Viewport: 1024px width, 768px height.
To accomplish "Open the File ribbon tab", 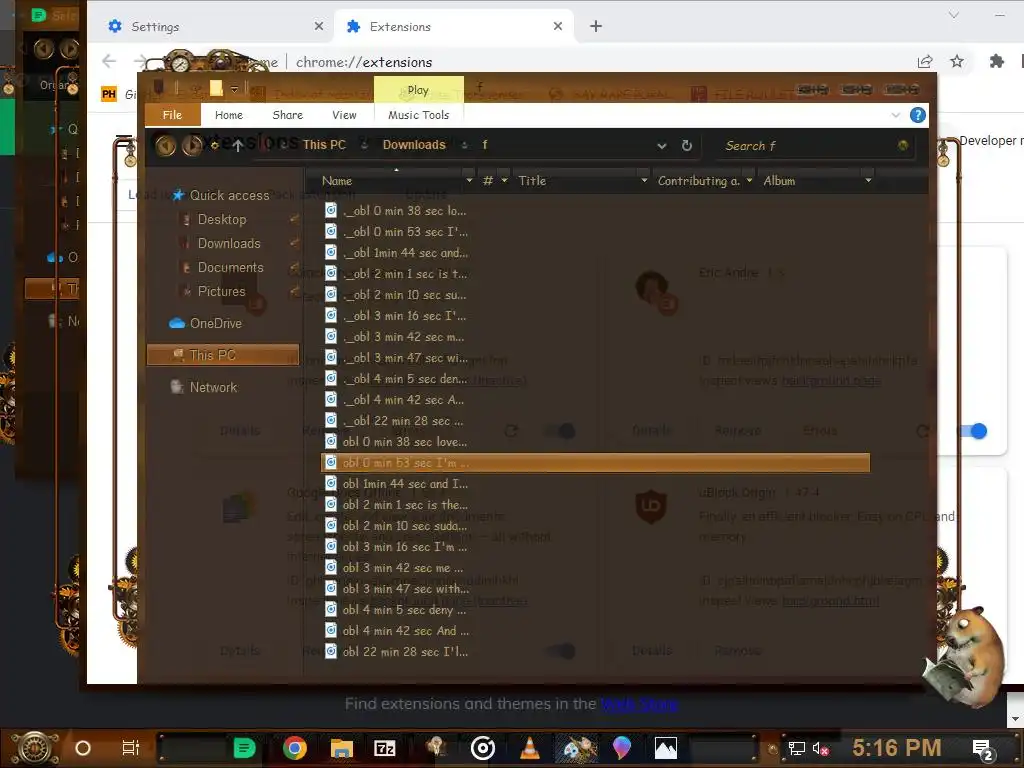I will pyautogui.click(x=172, y=115).
